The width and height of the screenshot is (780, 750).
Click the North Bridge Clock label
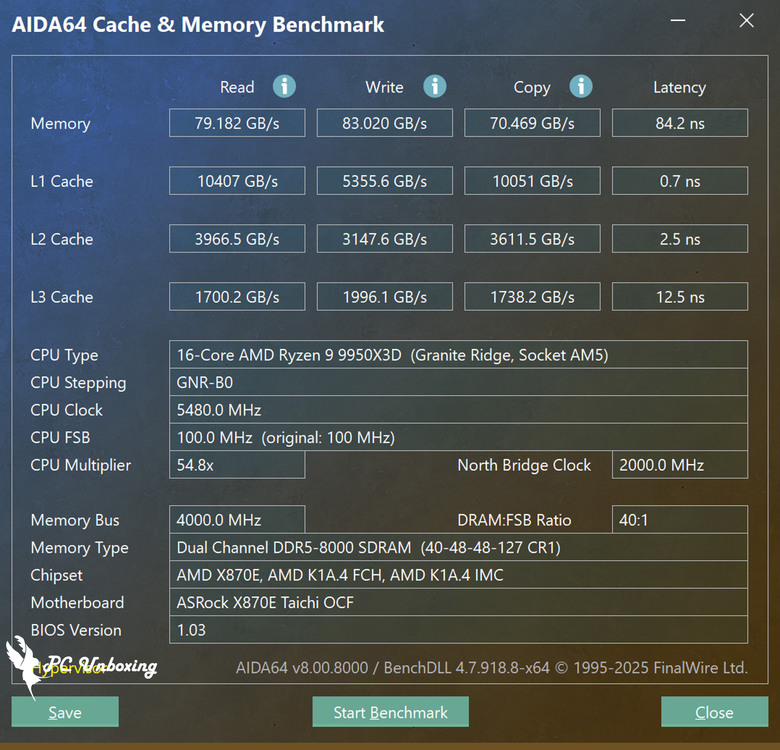(524, 465)
